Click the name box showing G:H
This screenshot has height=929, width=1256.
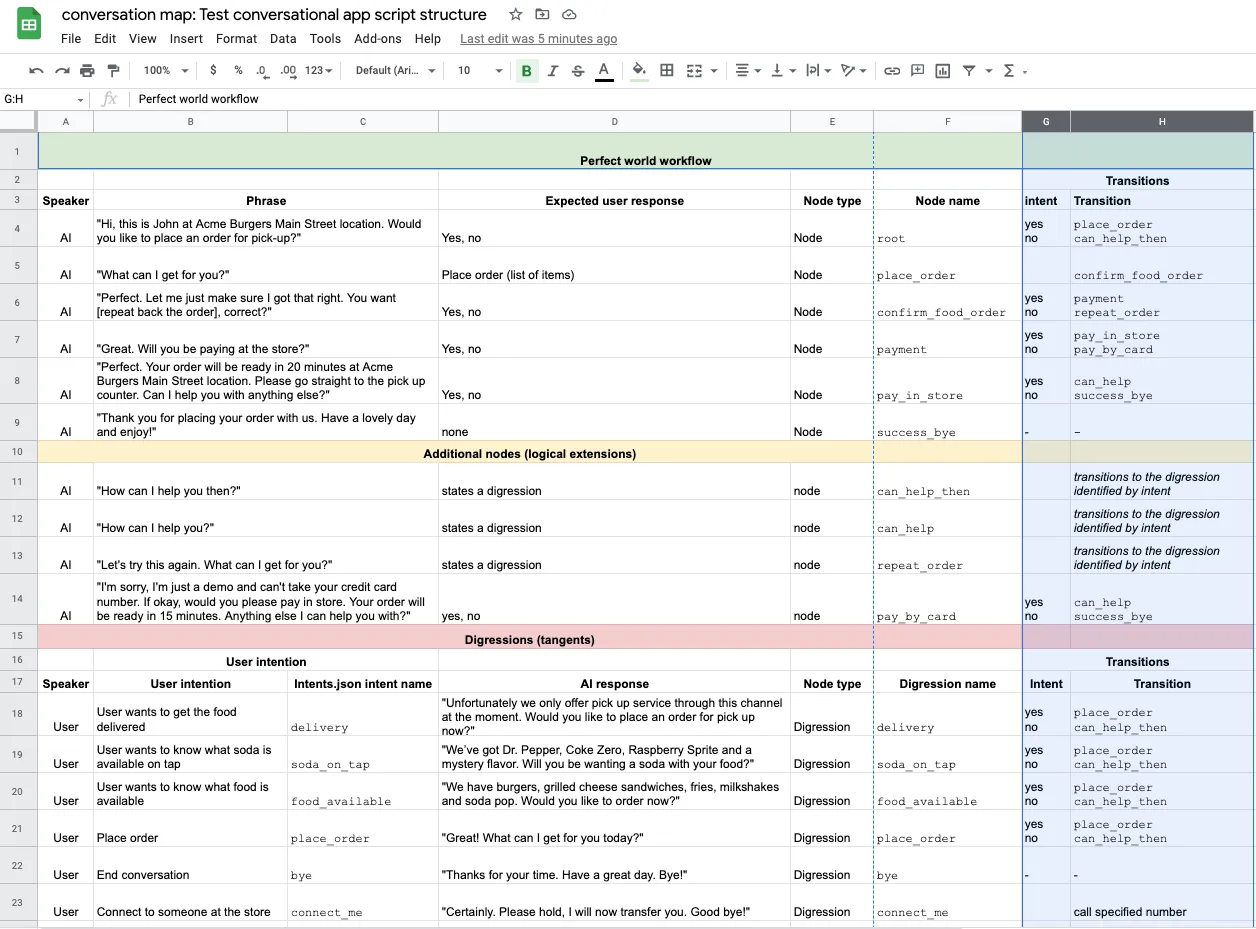coord(37,99)
